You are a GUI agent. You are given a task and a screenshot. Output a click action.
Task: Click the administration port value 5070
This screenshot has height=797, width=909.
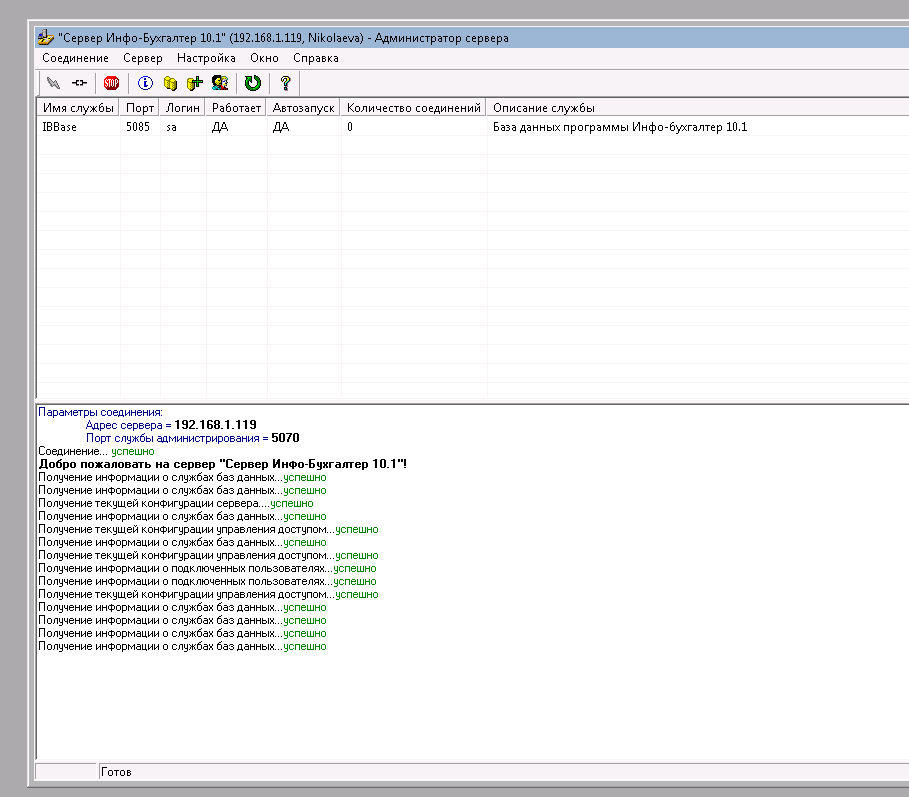point(285,438)
